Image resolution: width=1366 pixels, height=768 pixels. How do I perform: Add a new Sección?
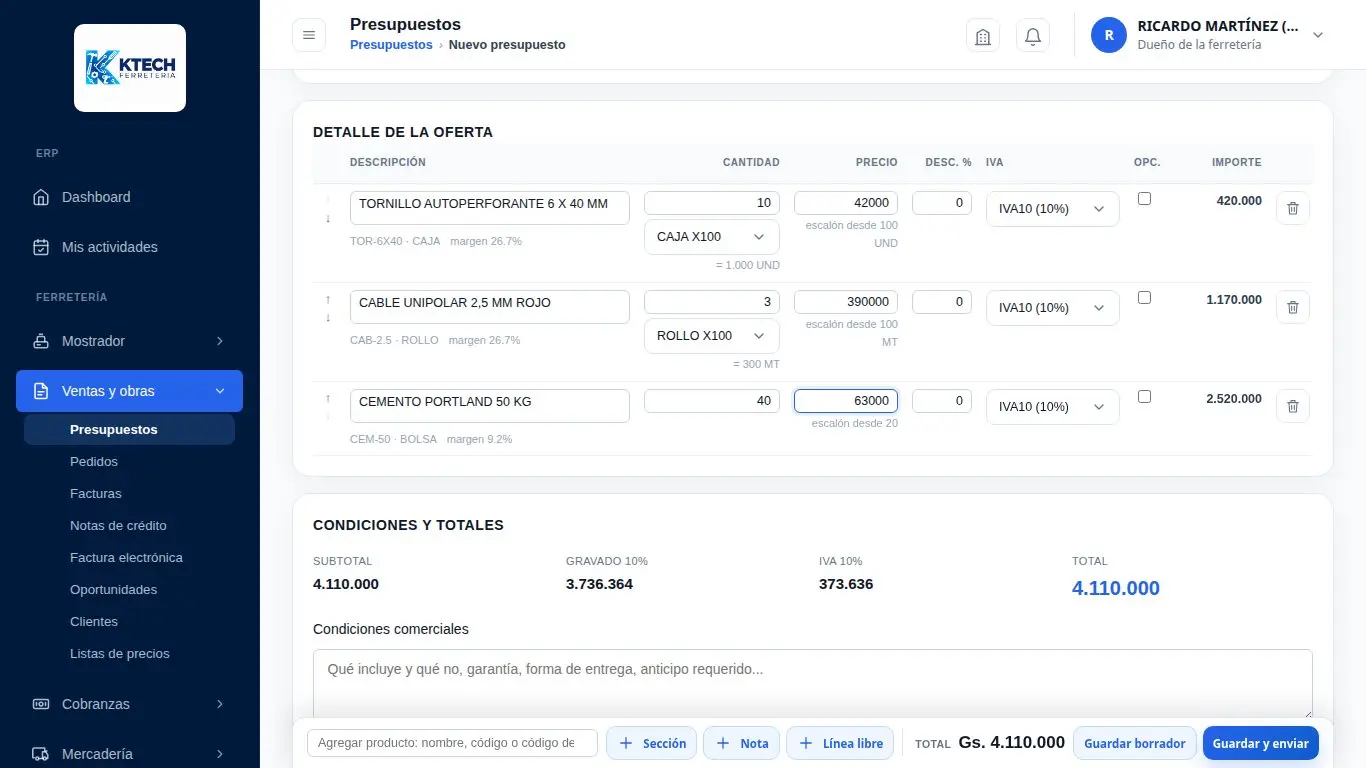(652, 743)
